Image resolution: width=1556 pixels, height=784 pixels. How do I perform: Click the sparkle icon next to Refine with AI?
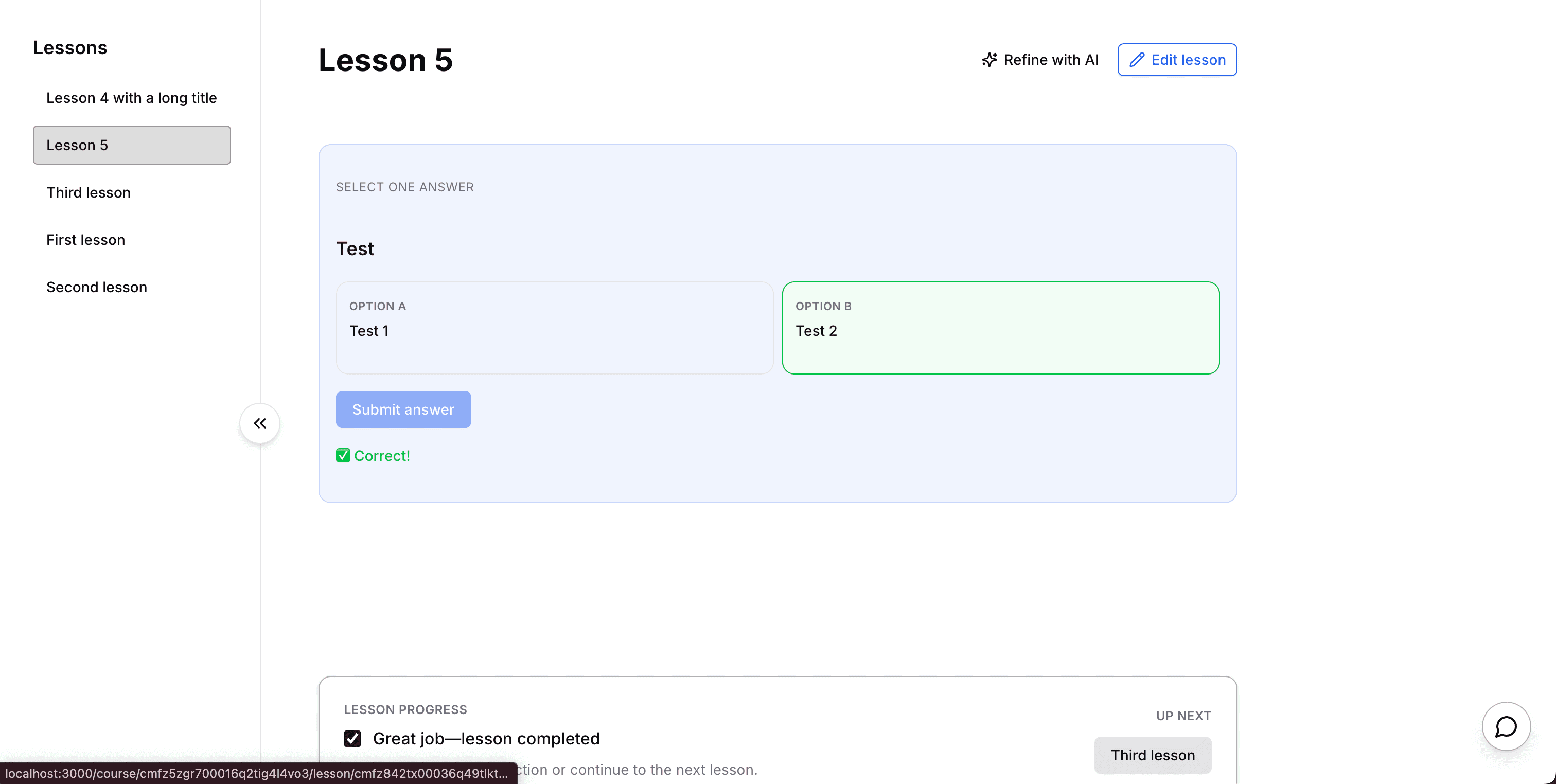pos(988,59)
